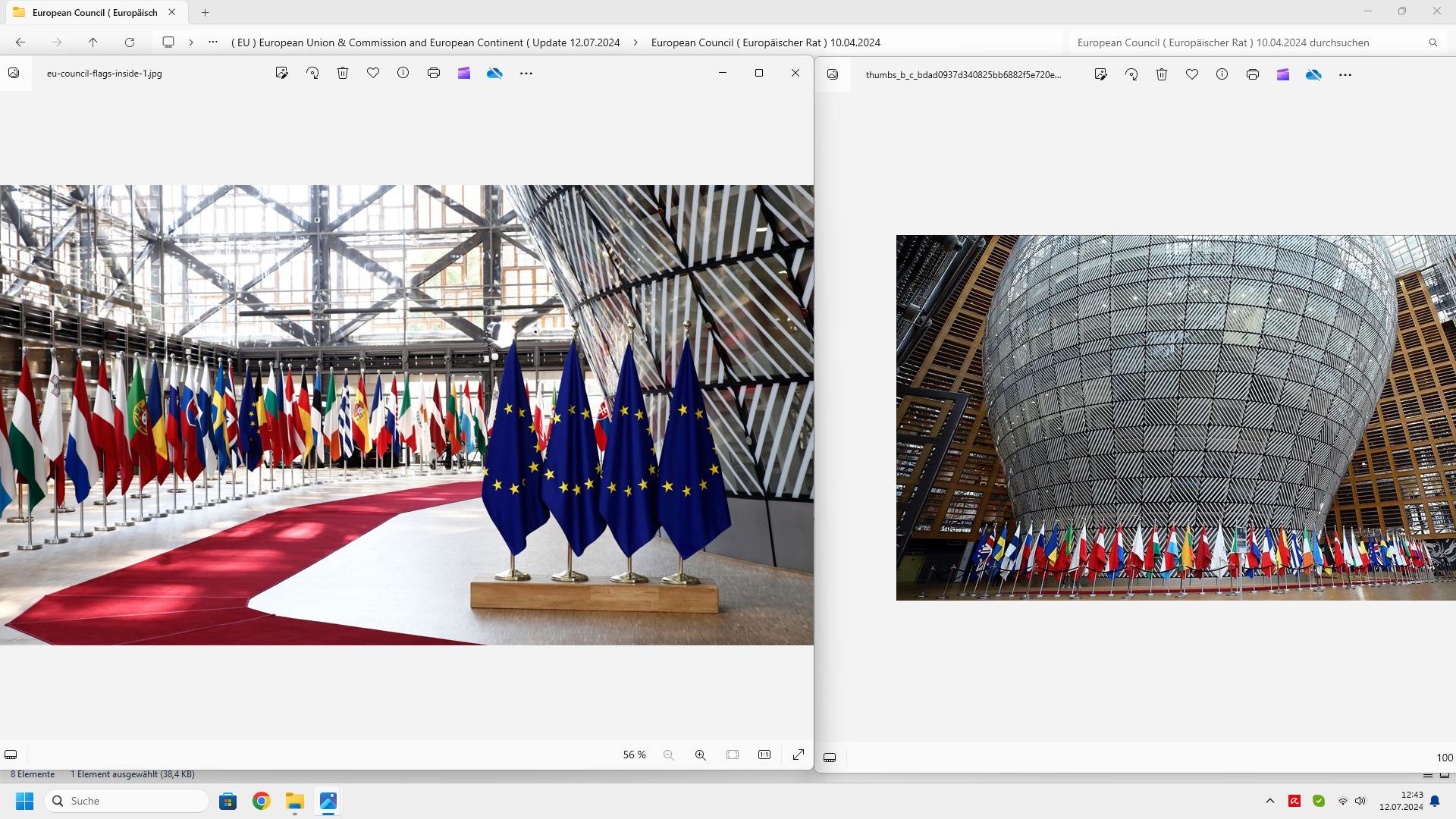Rotate the thumbs_b_c image in right window
This screenshot has width=1456, height=819.
[1131, 74]
